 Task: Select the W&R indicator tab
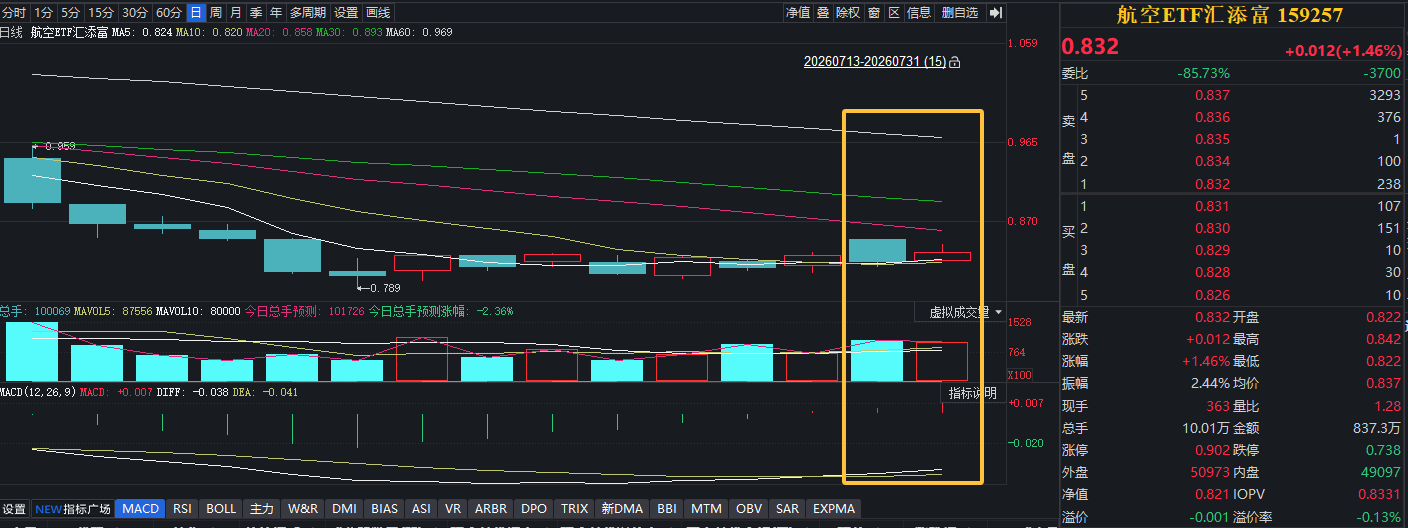click(x=303, y=509)
